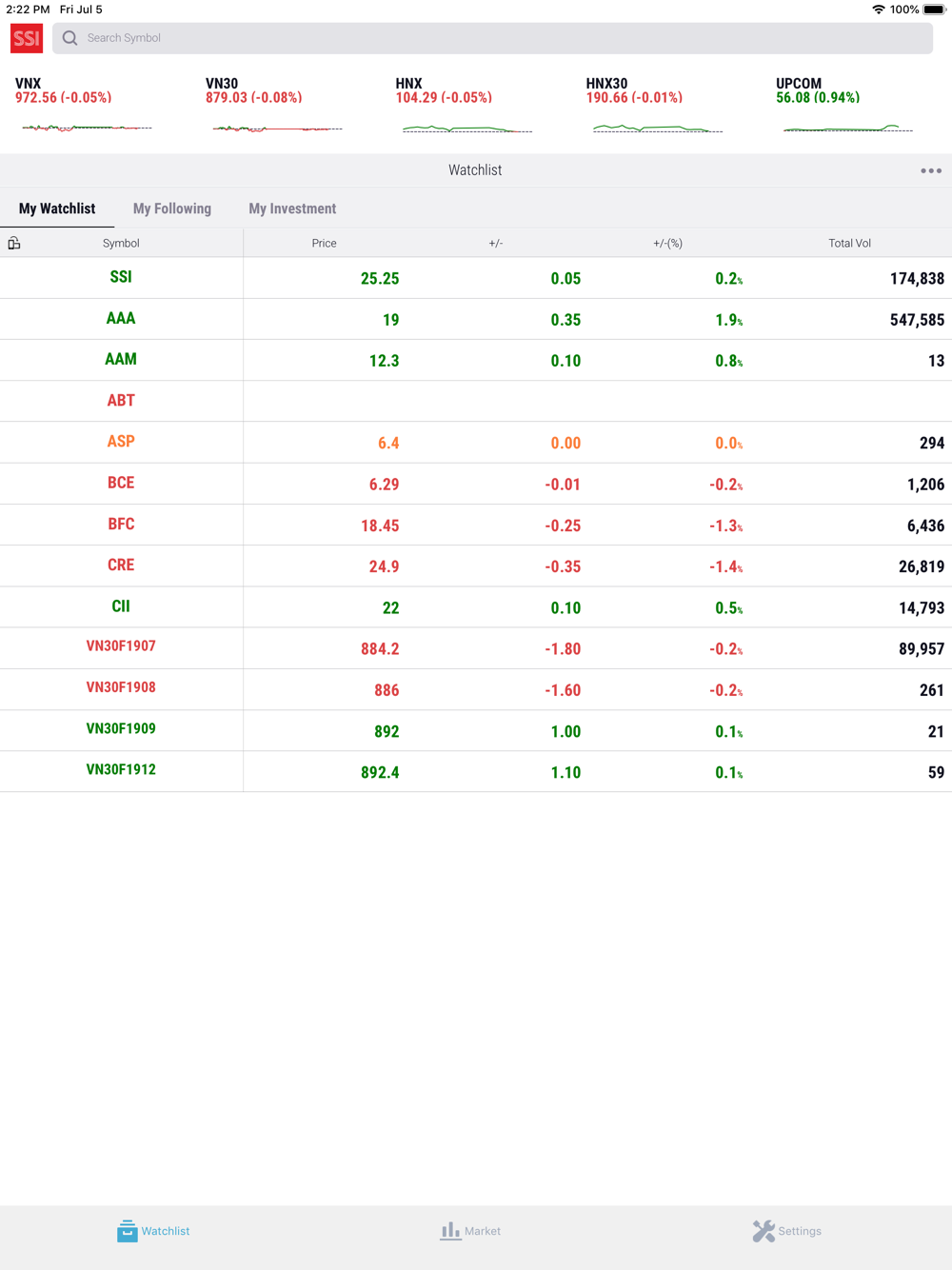Screen dimensions: 952x1270
Task: Open VN30F1907 futures row
Action: (476, 648)
